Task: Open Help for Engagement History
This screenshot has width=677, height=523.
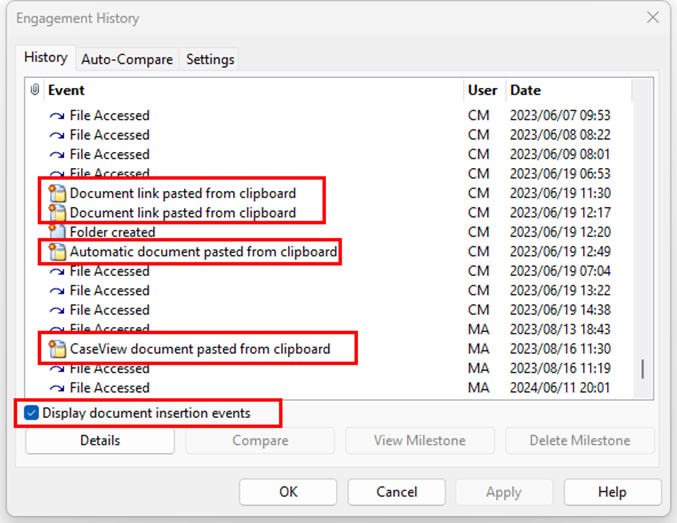Action: tap(612, 492)
